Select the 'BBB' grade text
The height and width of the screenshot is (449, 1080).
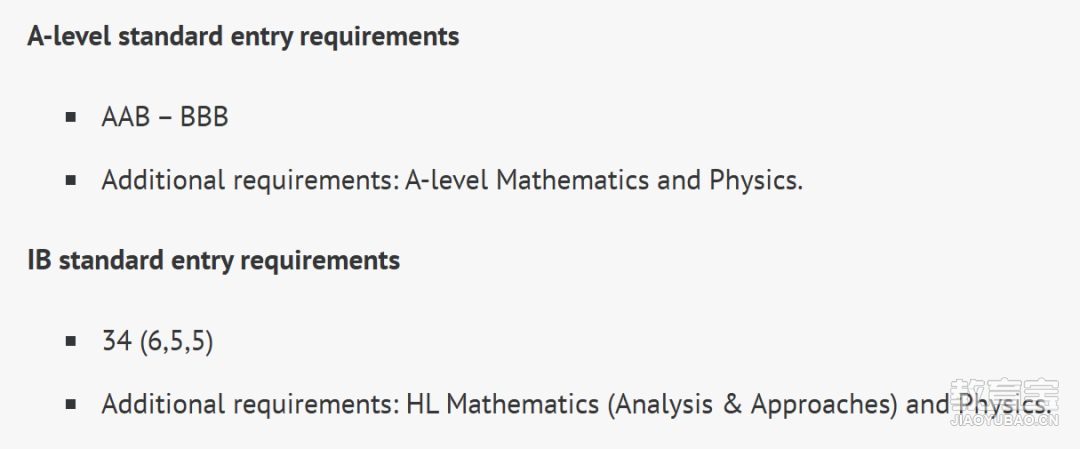pyautogui.click(x=204, y=117)
